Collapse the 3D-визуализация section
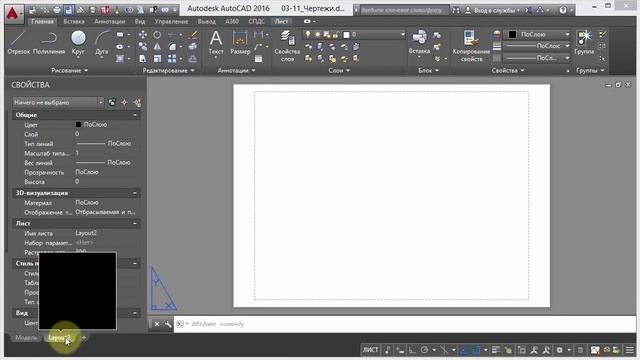 (135, 193)
